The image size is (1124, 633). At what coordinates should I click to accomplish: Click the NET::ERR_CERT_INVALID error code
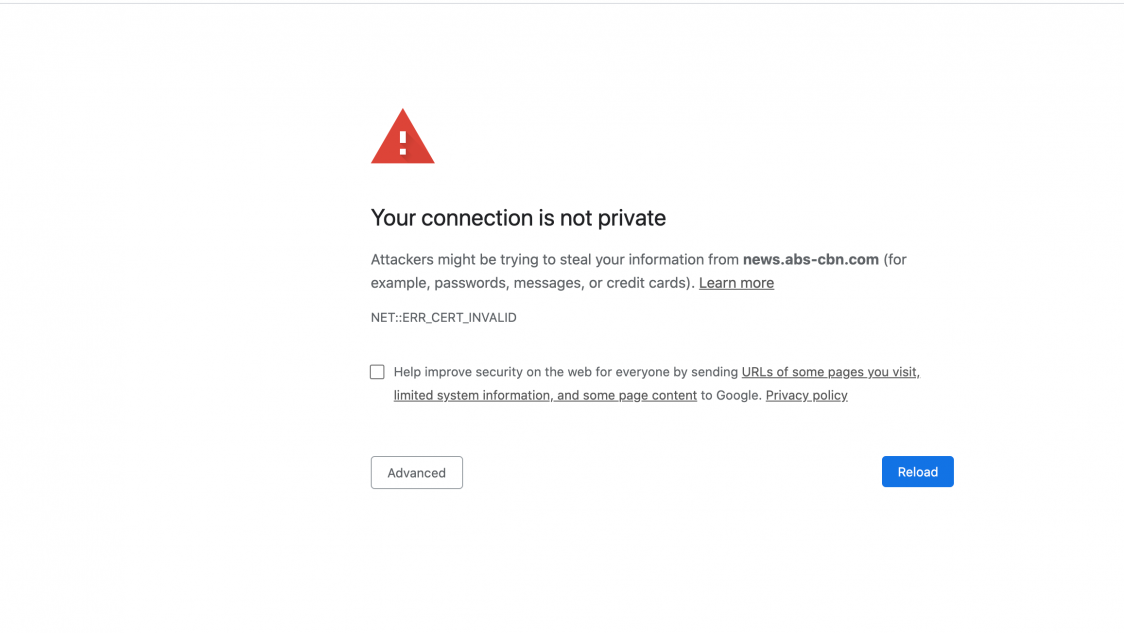[x=443, y=318]
